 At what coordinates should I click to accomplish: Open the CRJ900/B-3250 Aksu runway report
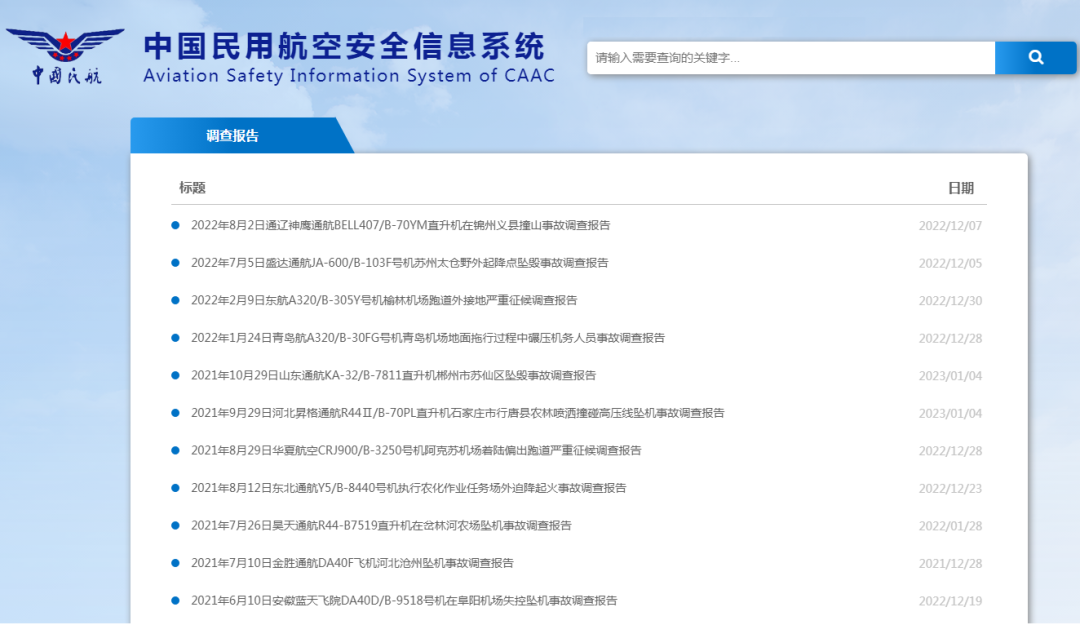(x=416, y=451)
